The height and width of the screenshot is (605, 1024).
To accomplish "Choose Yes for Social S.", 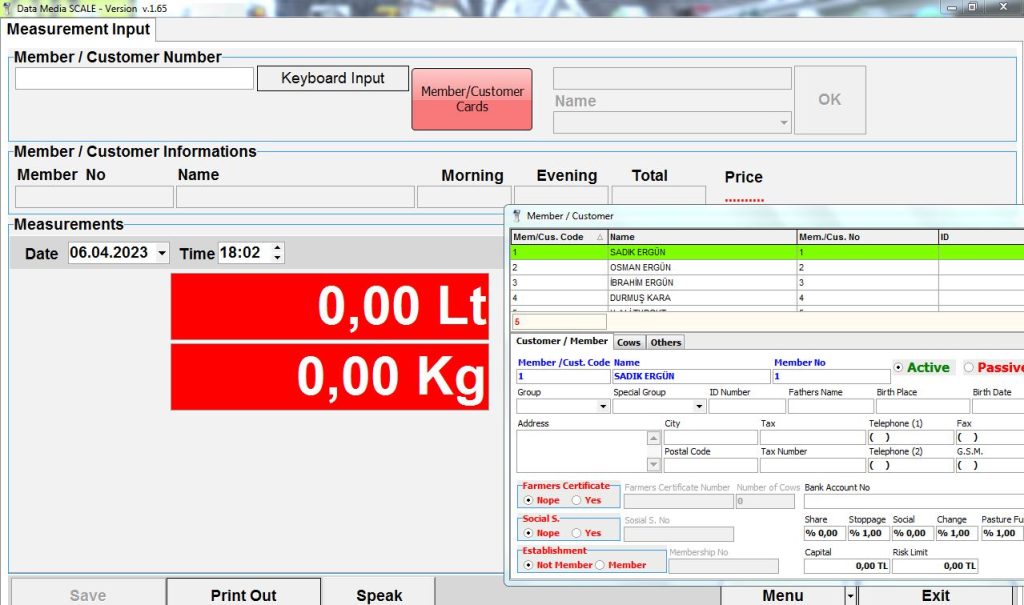I will pyautogui.click(x=576, y=533).
